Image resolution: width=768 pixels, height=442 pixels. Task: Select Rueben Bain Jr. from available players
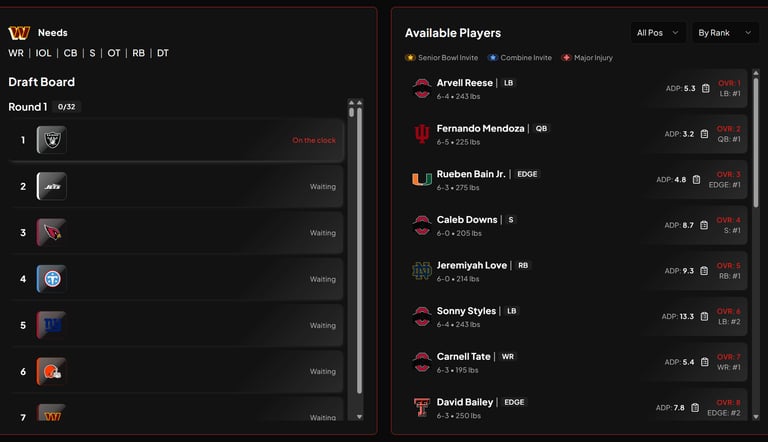click(471, 174)
